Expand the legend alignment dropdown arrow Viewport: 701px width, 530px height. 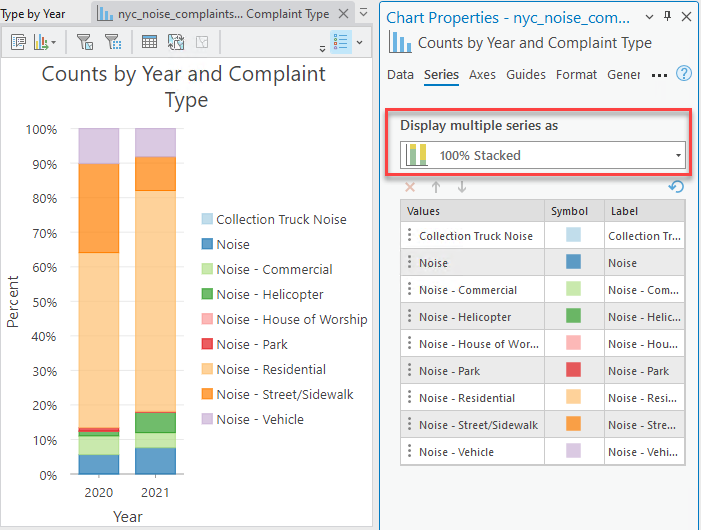(x=359, y=42)
